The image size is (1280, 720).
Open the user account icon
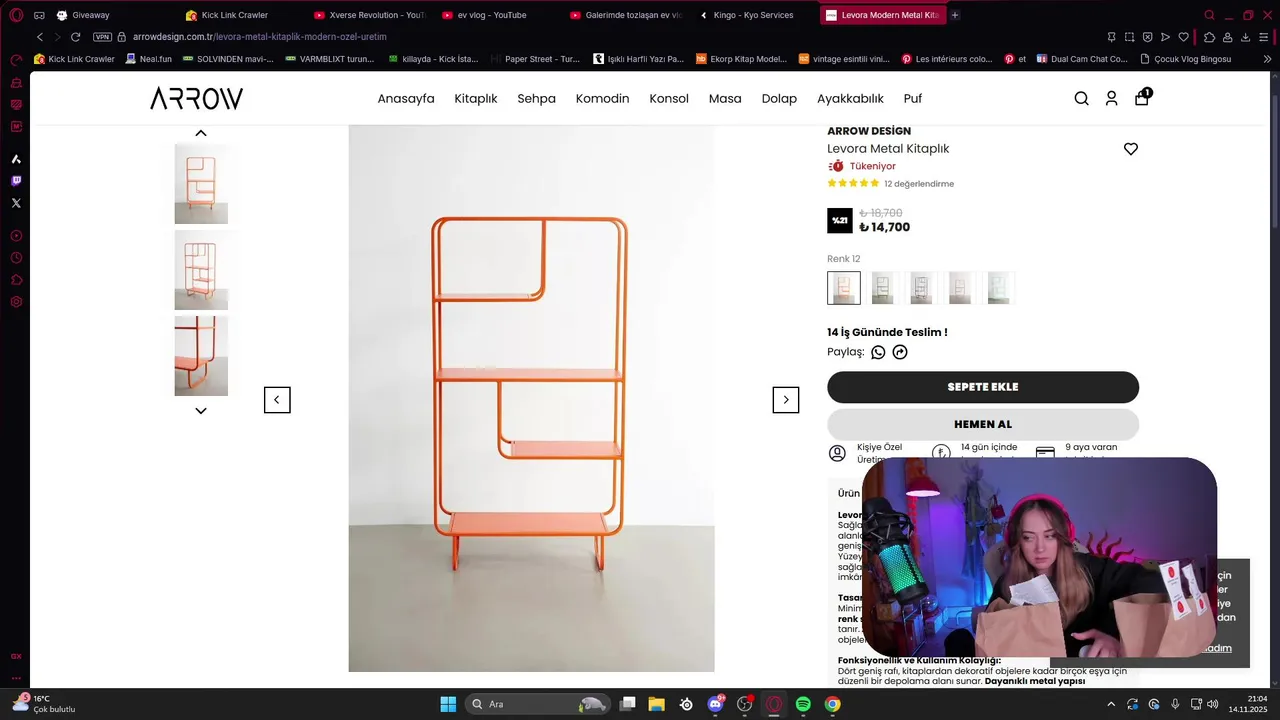coord(1111,98)
